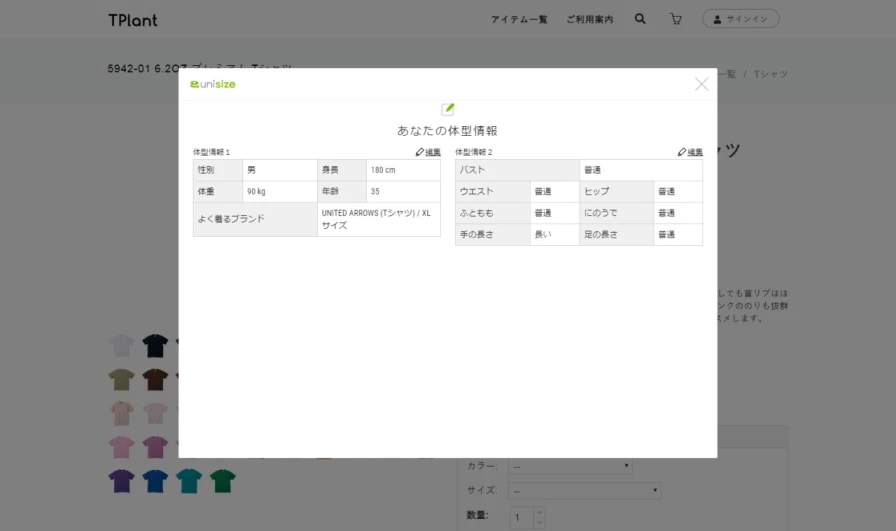The image size is (896, 531).
Task: Close the unisize body info dialog
Action: (x=701, y=84)
